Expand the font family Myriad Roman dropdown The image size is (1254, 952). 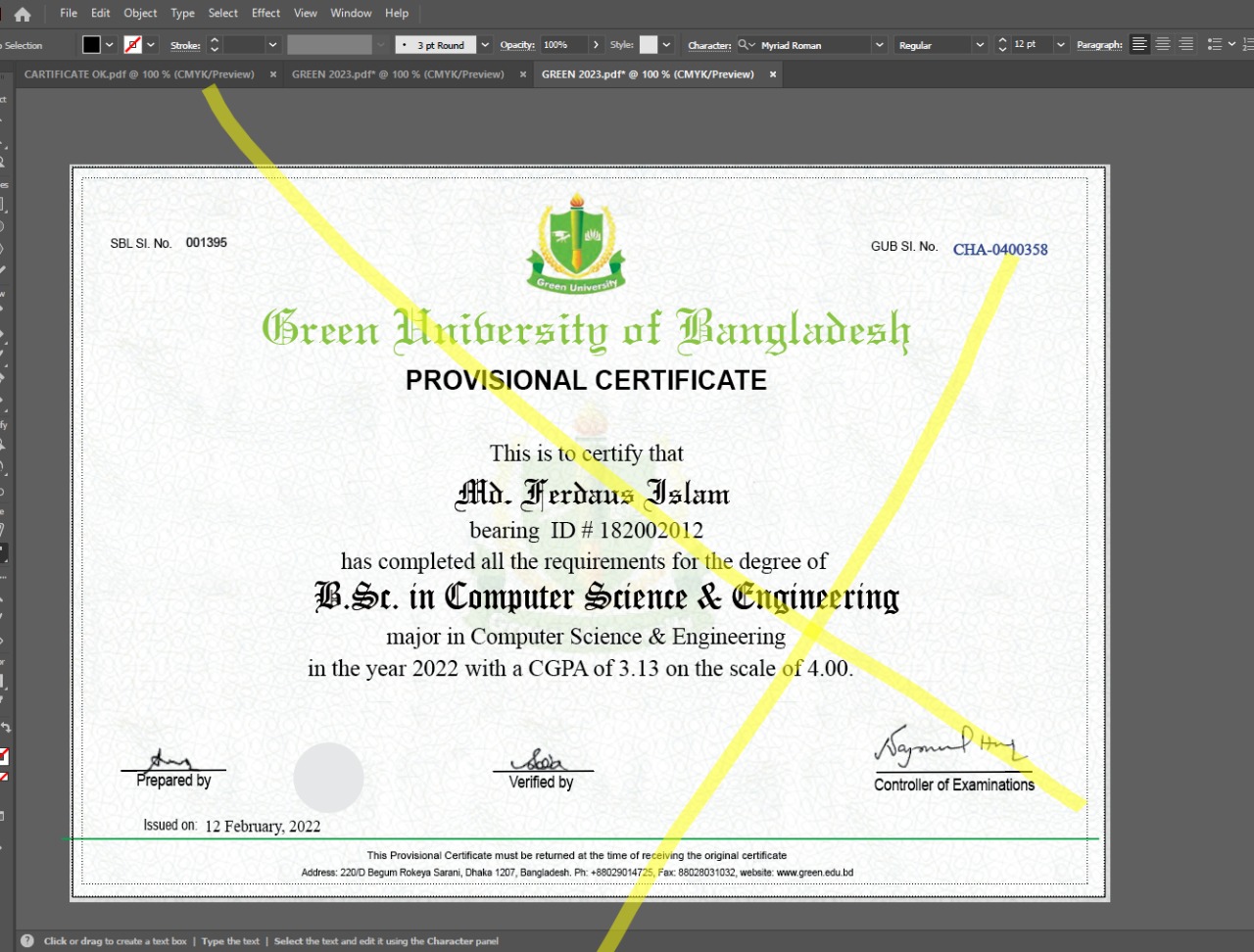click(x=879, y=45)
